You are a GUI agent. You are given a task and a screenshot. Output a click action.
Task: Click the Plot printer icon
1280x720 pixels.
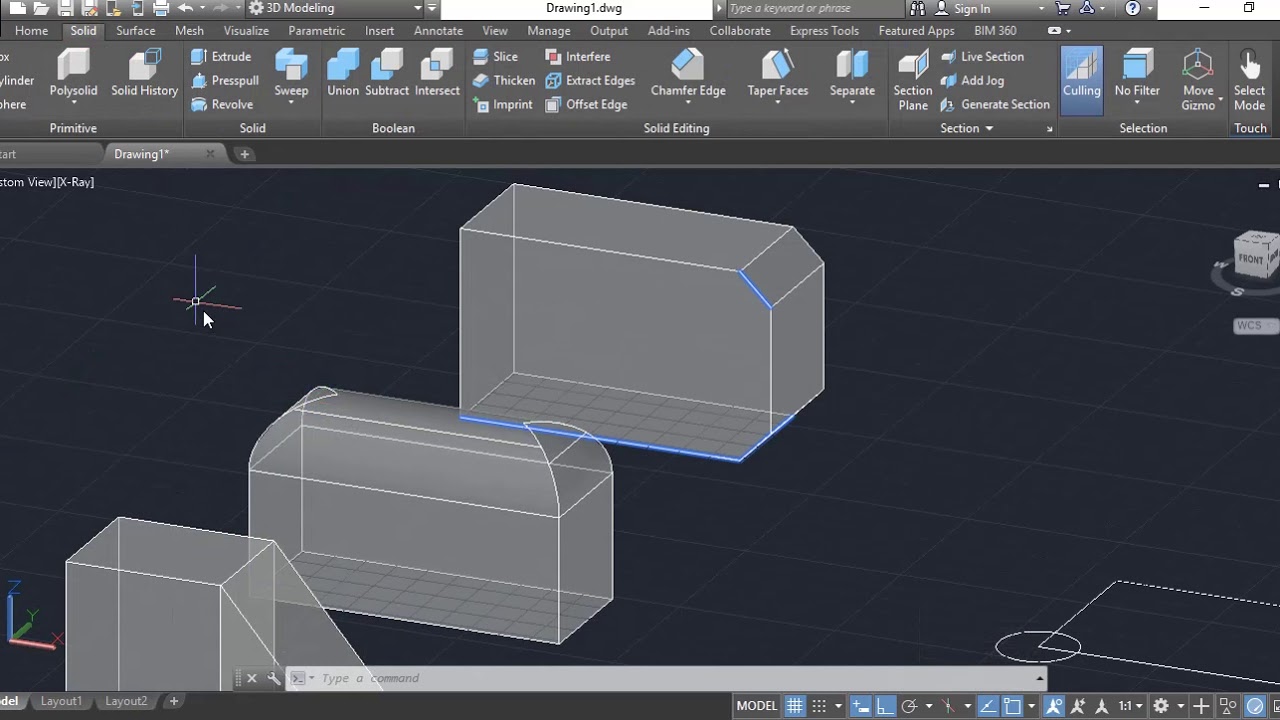pyautogui.click(x=160, y=8)
